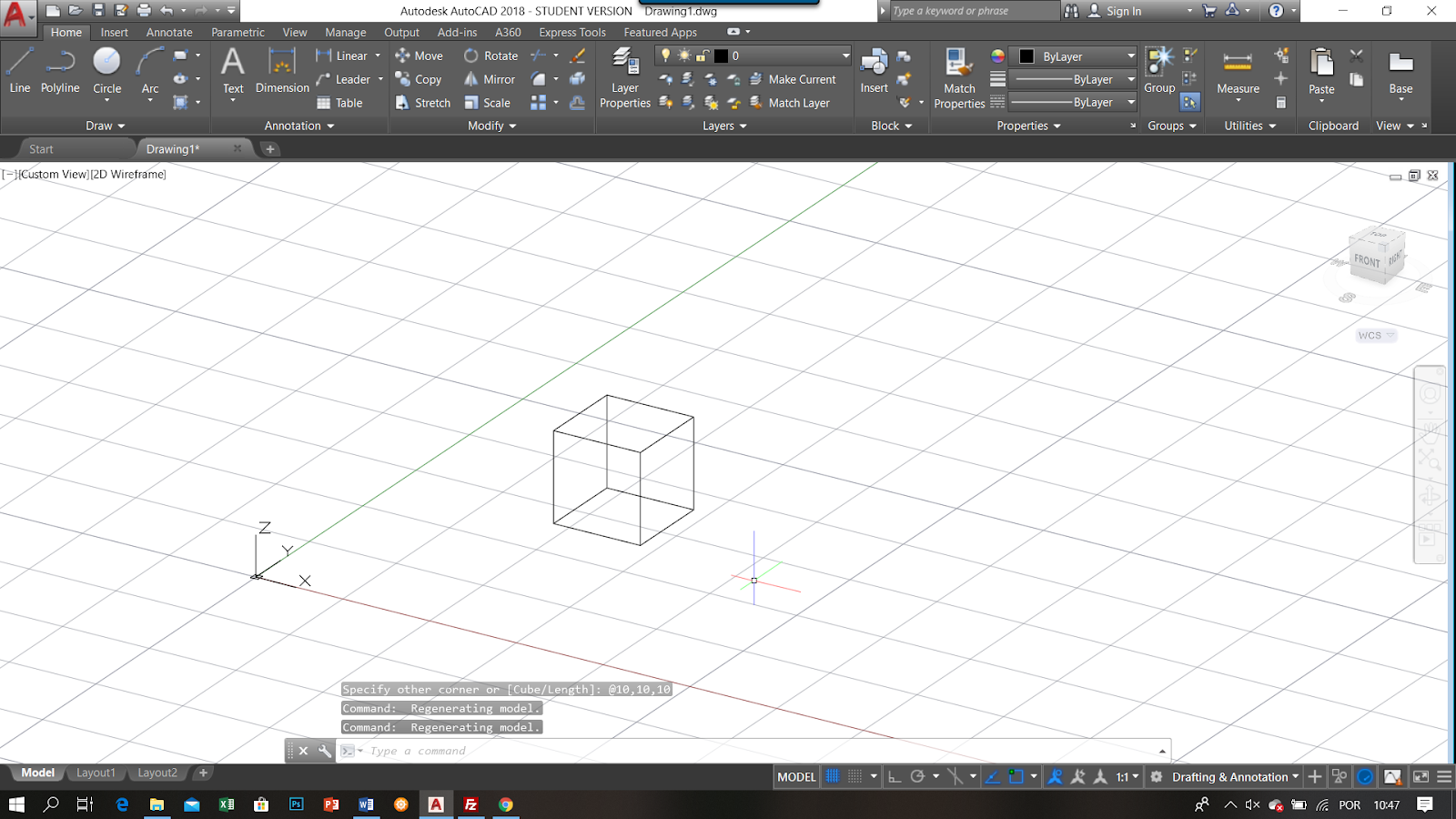Viewport: 1456px width, 819px height.
Task: Open the Linear dimension dropdown arrow
Action: pos(378,56)
